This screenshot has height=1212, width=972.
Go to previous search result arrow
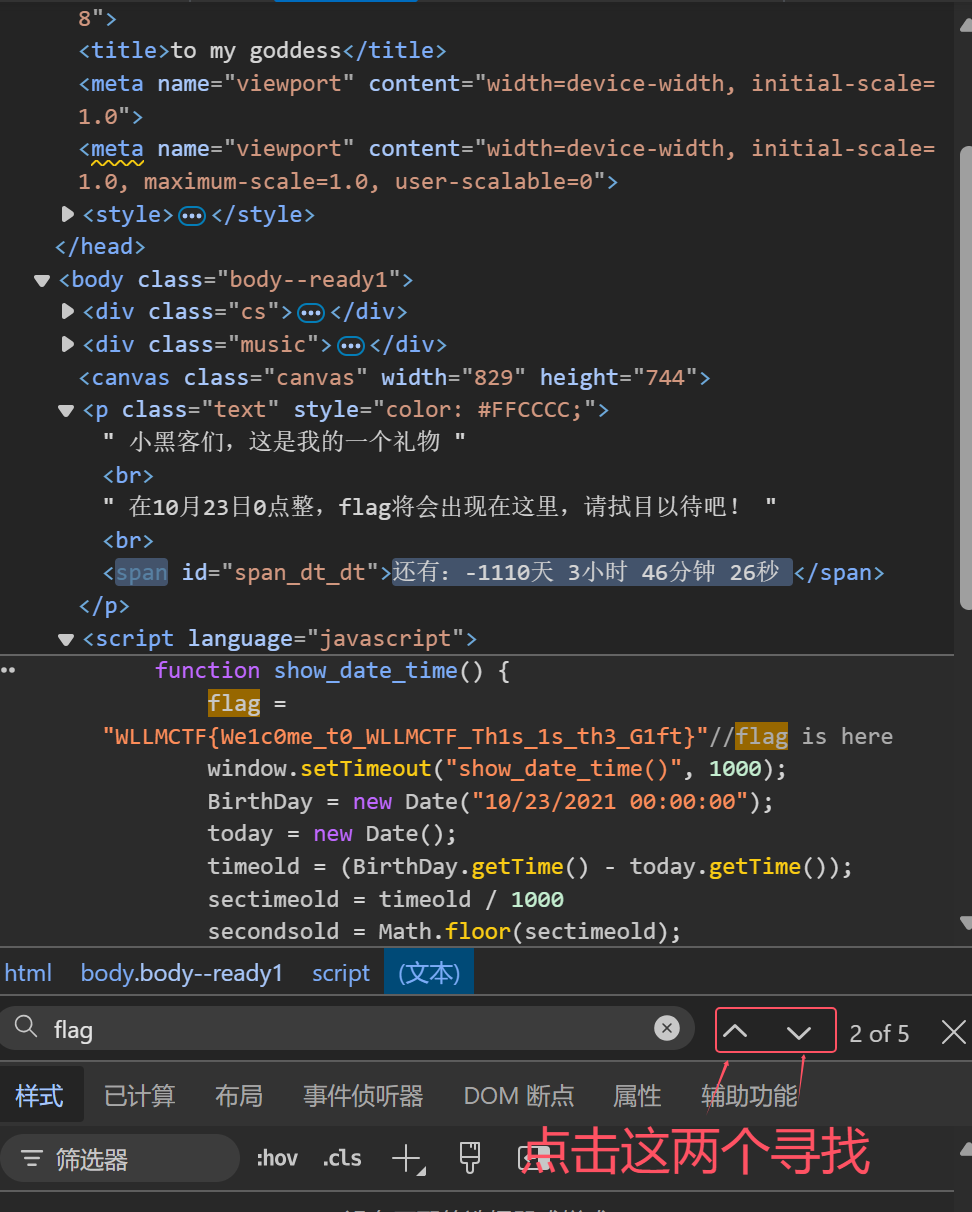(x=736, y=1032)
